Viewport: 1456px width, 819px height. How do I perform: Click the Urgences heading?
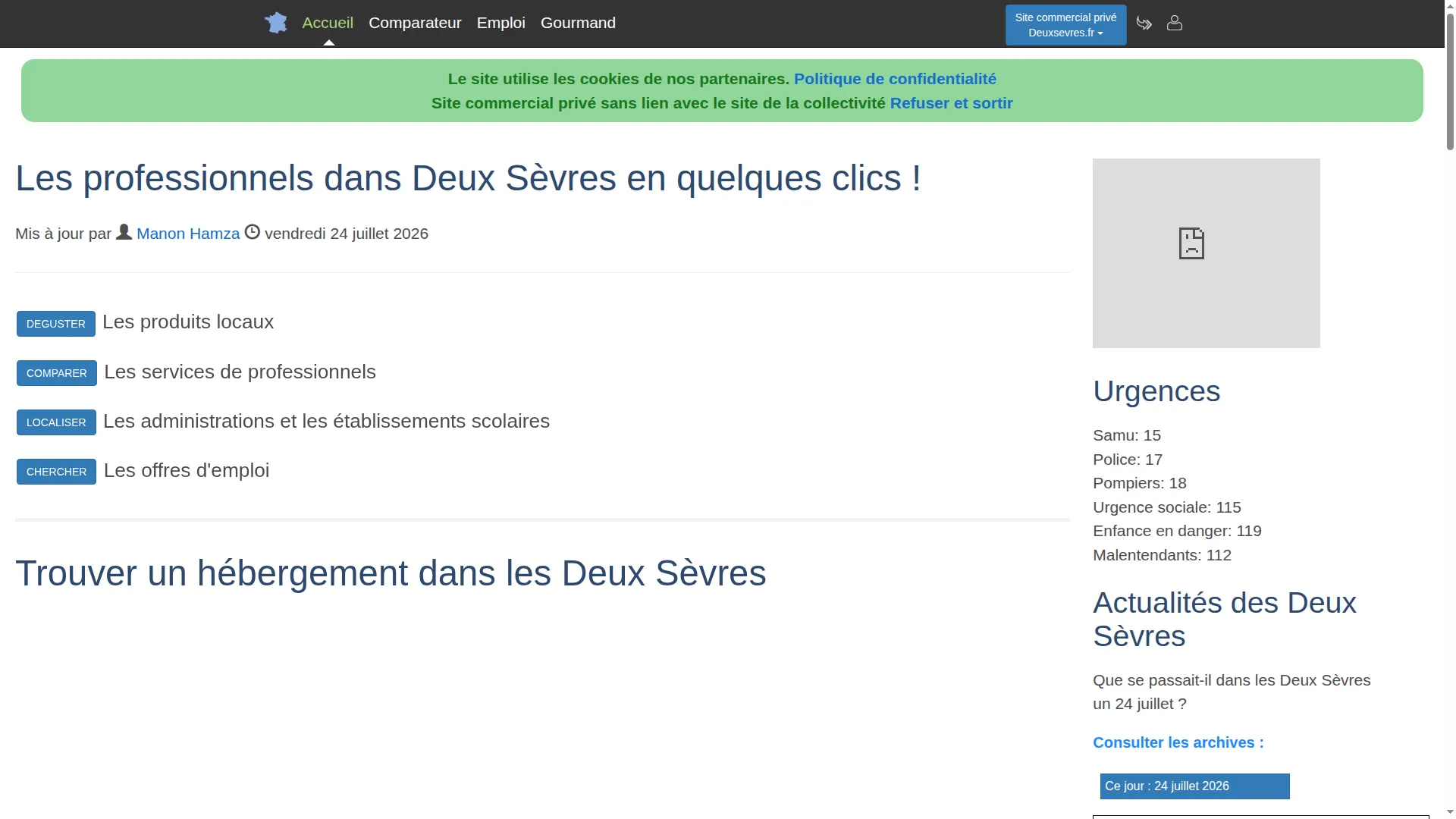(x=1156, y=391)
